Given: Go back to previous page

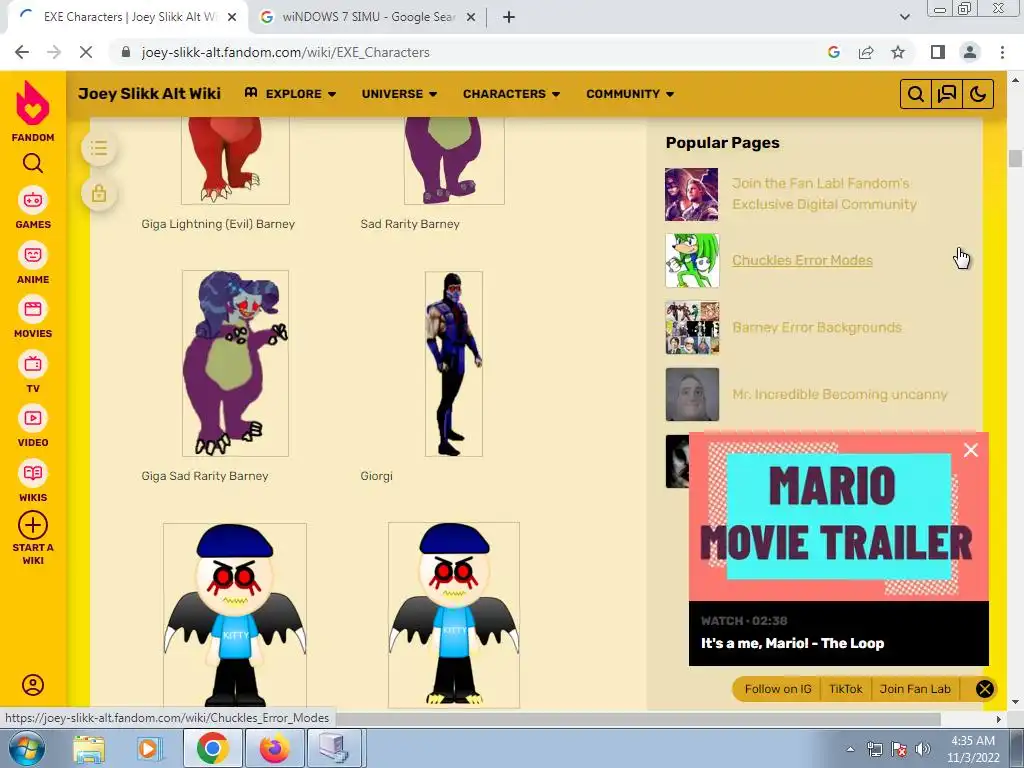Looking at the screenshot, I should (x=22, y=52).
